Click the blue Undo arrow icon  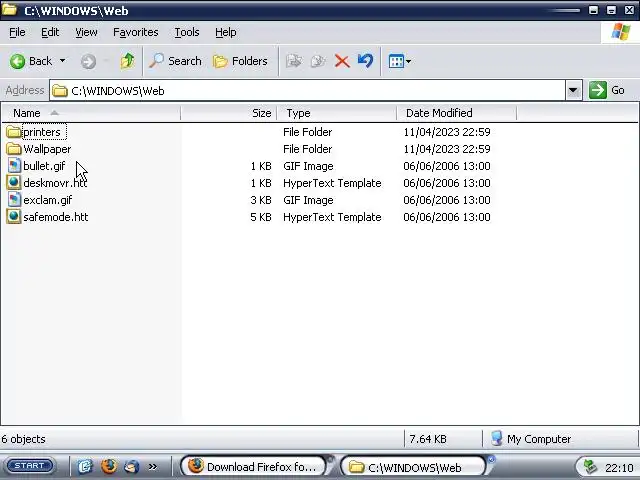pyautogui.click(x=366, y=61)
